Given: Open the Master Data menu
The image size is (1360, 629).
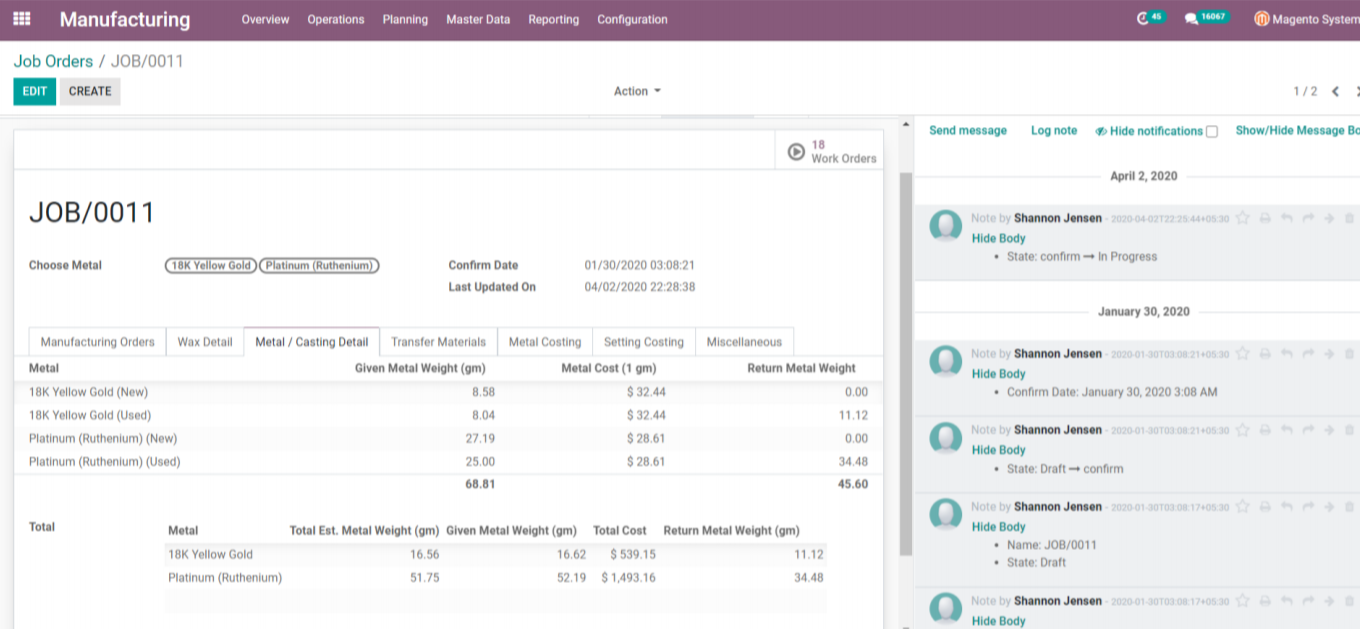Looking at the screenshot, I should point(478,19).
